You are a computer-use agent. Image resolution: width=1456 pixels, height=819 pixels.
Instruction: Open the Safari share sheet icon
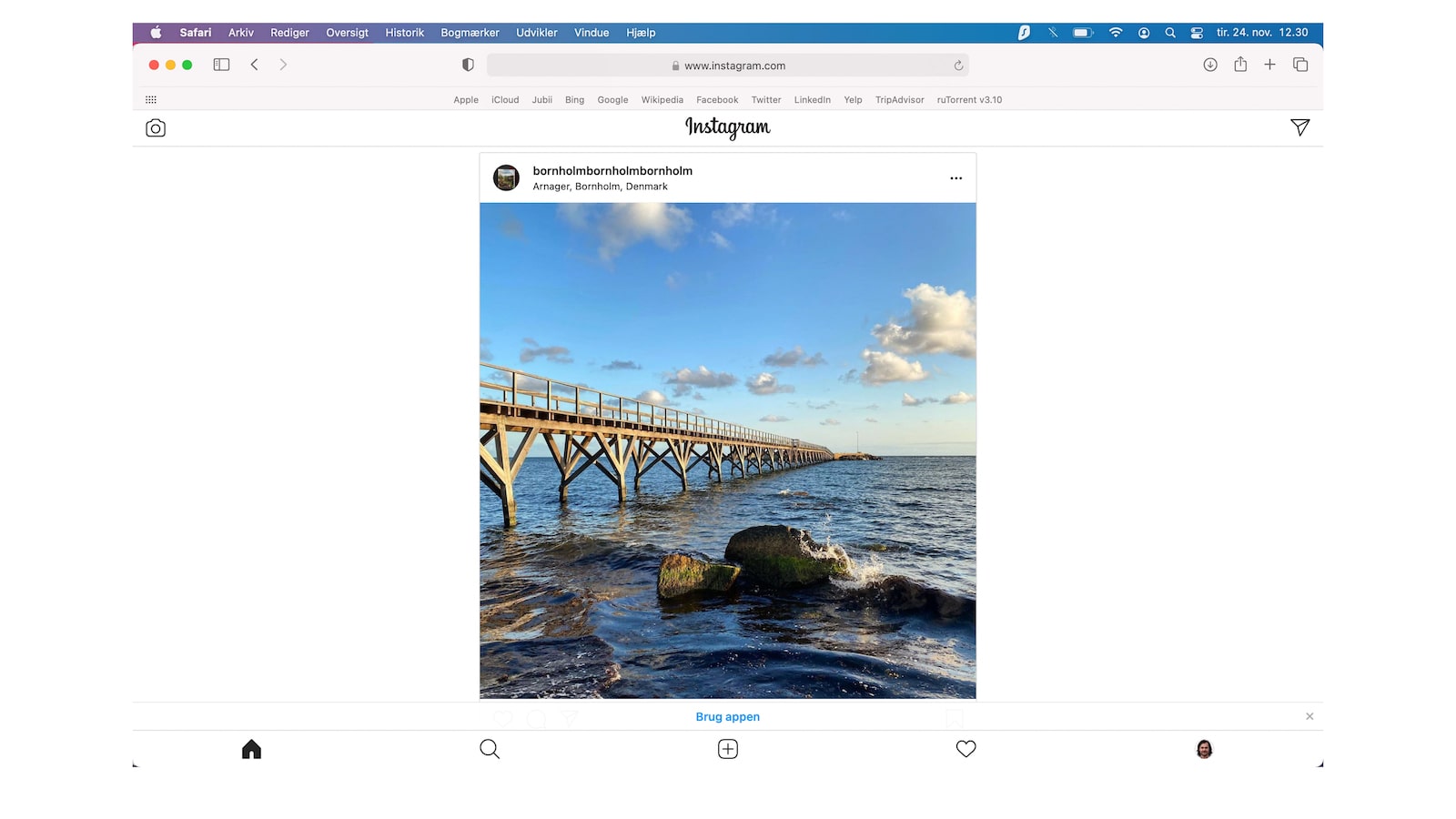point(1240,65)
